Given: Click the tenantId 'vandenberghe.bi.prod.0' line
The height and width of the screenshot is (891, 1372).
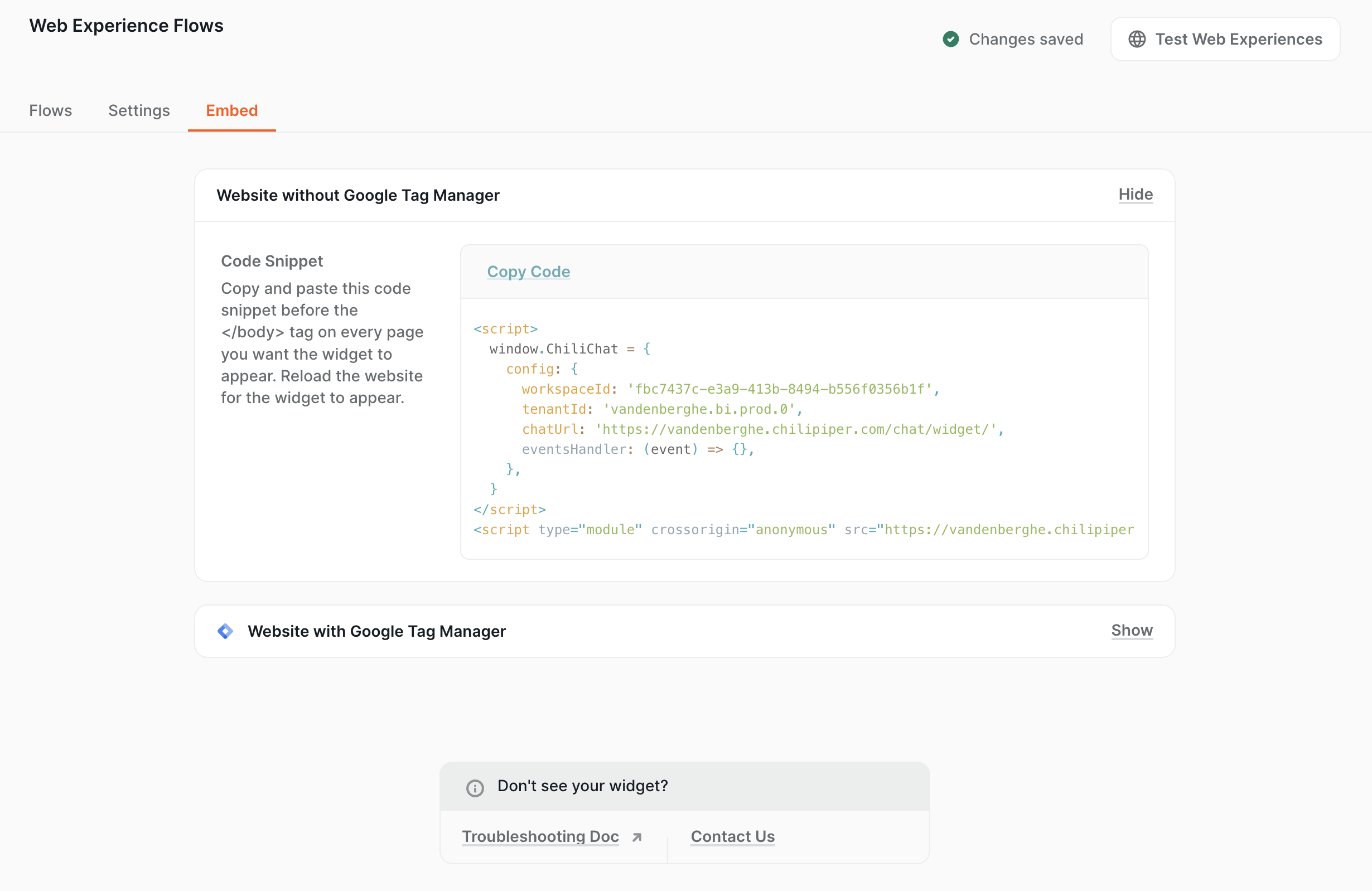Looking at the screenshot, I should 662,409.
